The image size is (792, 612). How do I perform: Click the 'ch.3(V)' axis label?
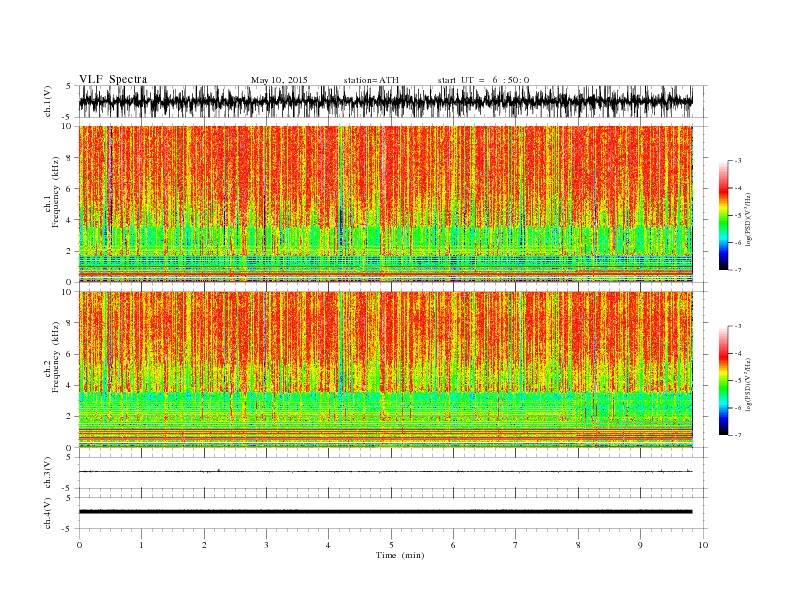(48, 473)
